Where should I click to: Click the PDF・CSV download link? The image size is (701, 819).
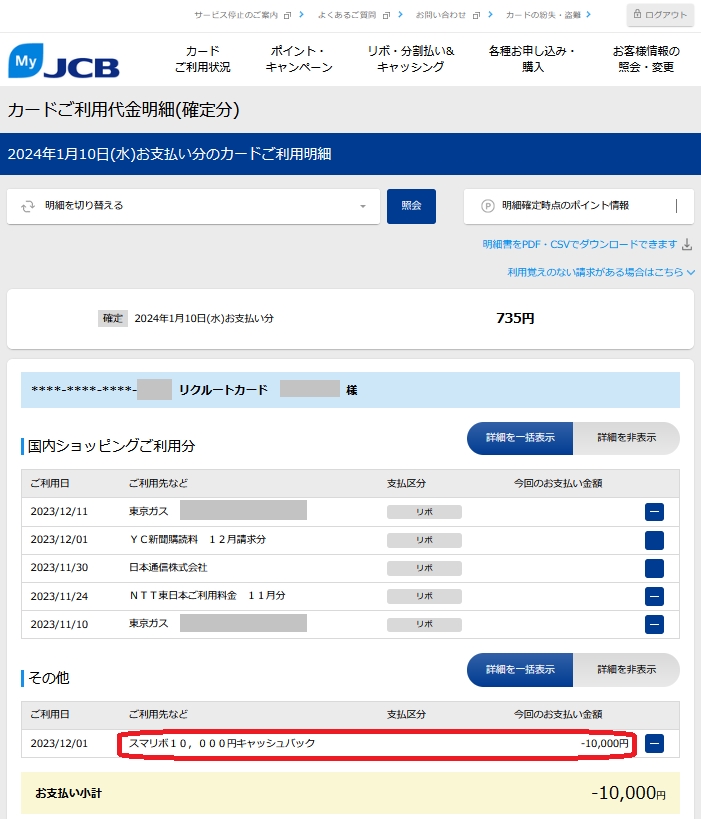coord(579,244)
